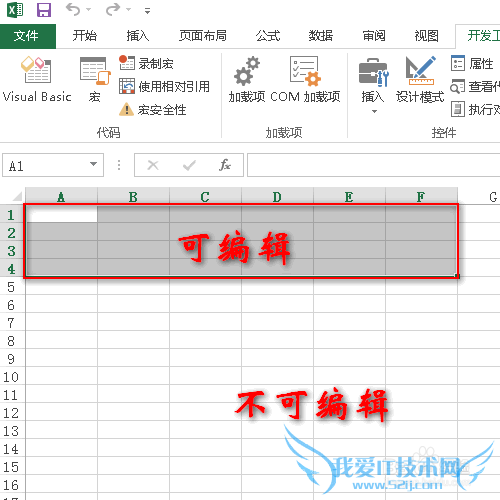The image size is (500, 500).
Task: Click the 查看代码 view code button
Action: click(475, 87)
